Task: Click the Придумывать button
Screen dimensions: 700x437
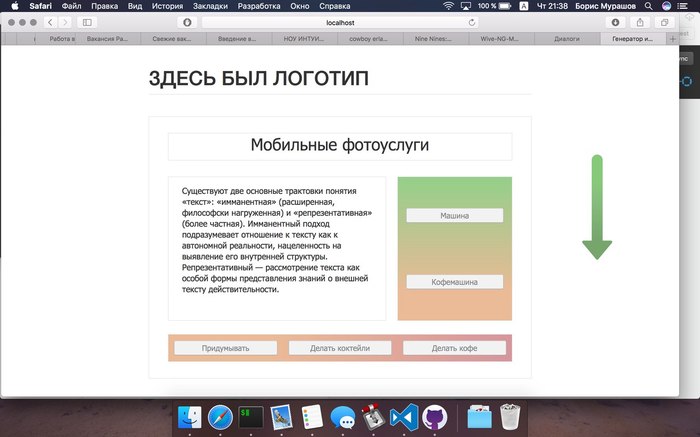Action: pyautogui.click(x=225, y=348)
